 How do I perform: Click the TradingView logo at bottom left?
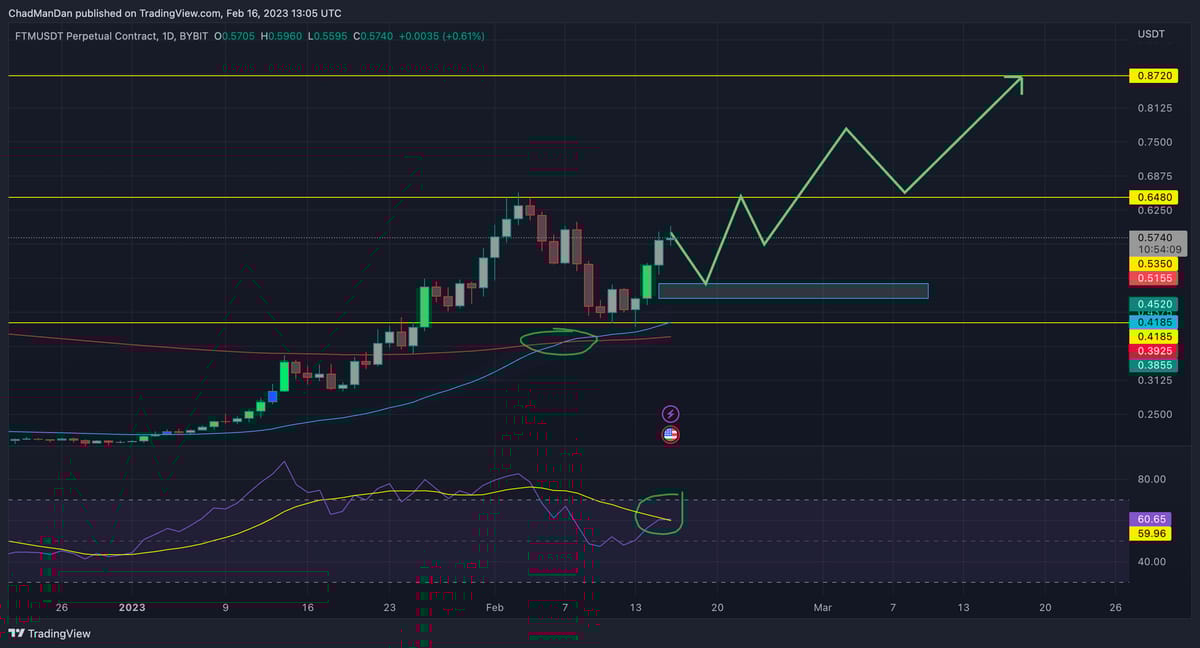pyautogui.click(x=49, y=633)
